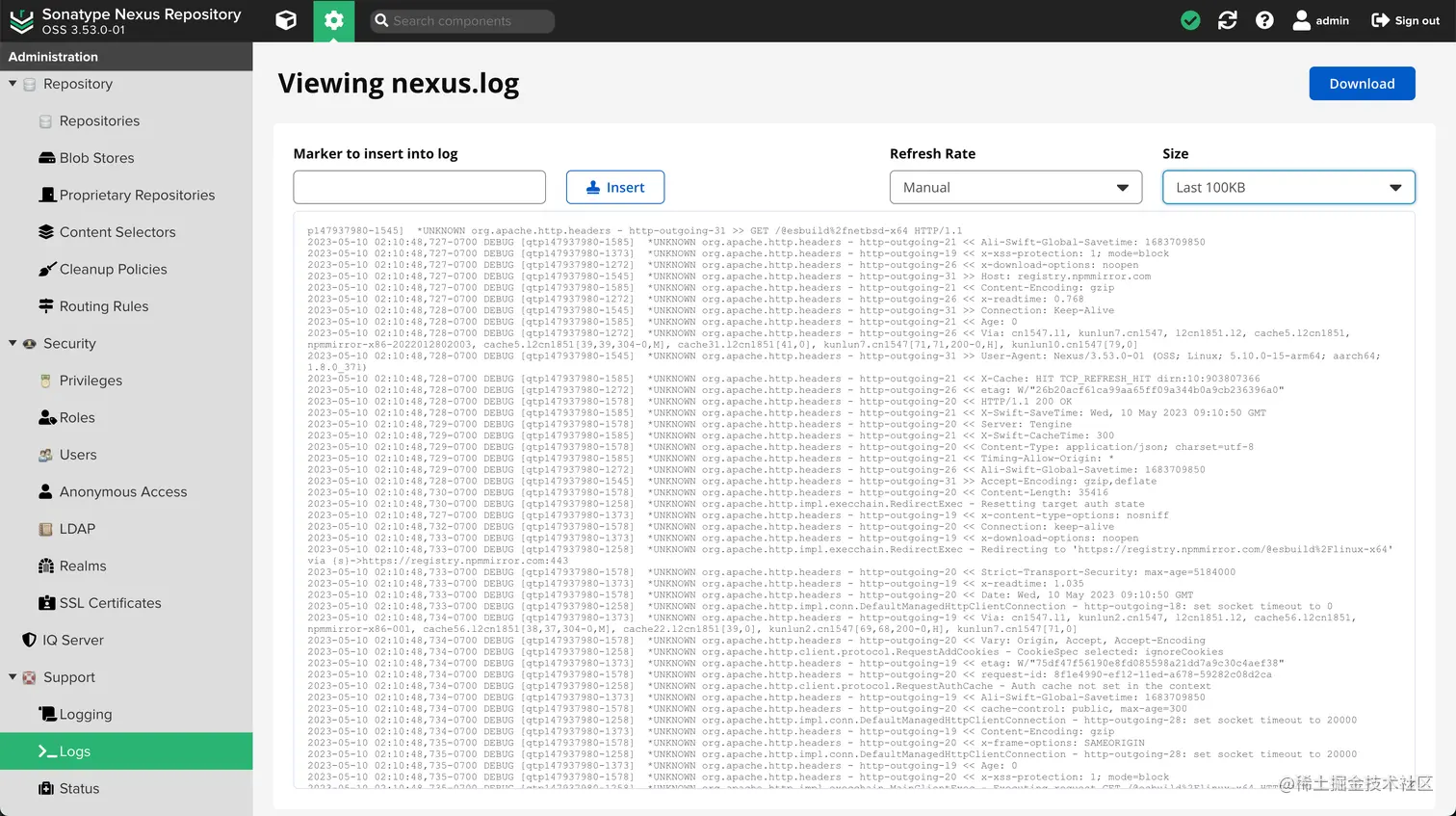Click the Anonymous Access person icon
The height and width of the screenshot is (816, 1456).
coord(45,491)
